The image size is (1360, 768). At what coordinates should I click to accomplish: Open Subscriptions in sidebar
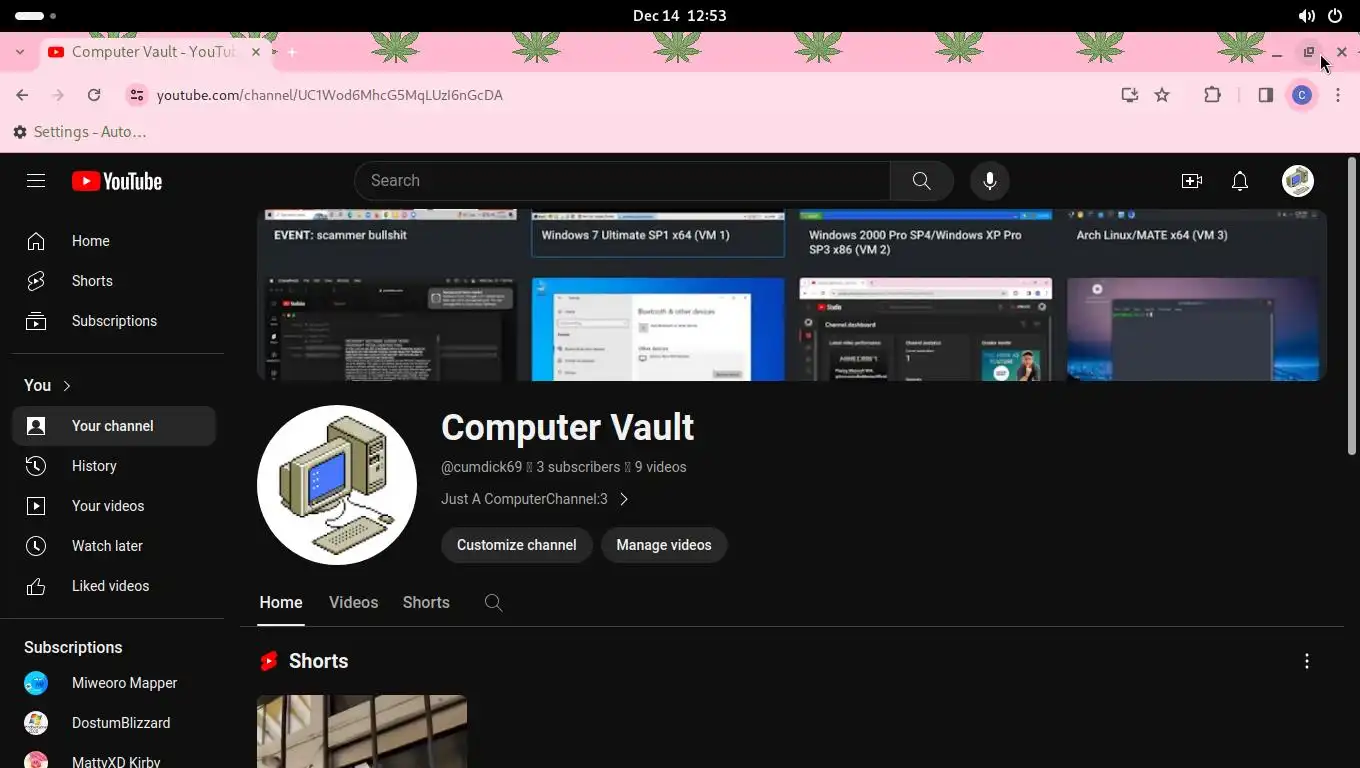(x=114, y=321)
